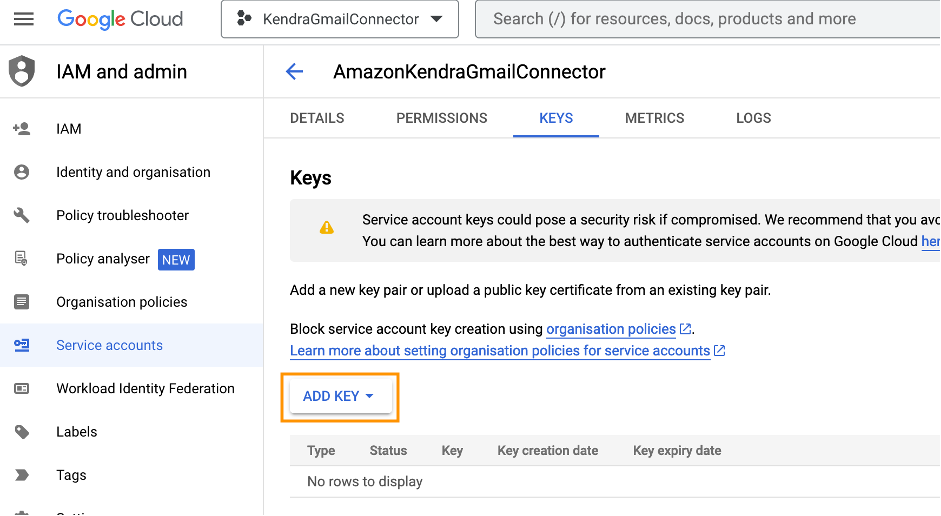Open the KendraGmailConnector project selector
This screenshot has height=516, width=941.
pos(339,19)
